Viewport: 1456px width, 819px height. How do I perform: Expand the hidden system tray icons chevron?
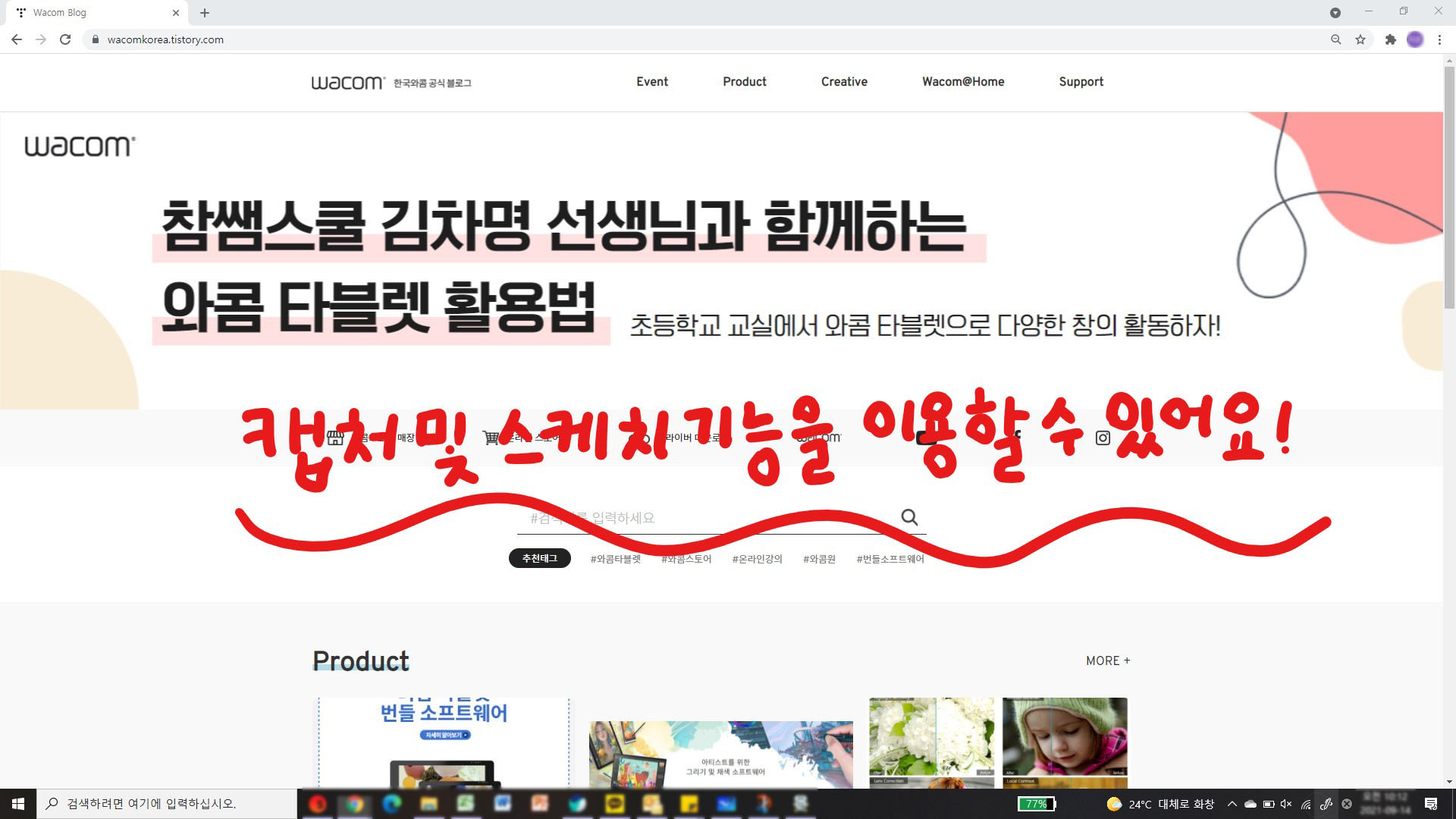click(x=1232, y=804)
